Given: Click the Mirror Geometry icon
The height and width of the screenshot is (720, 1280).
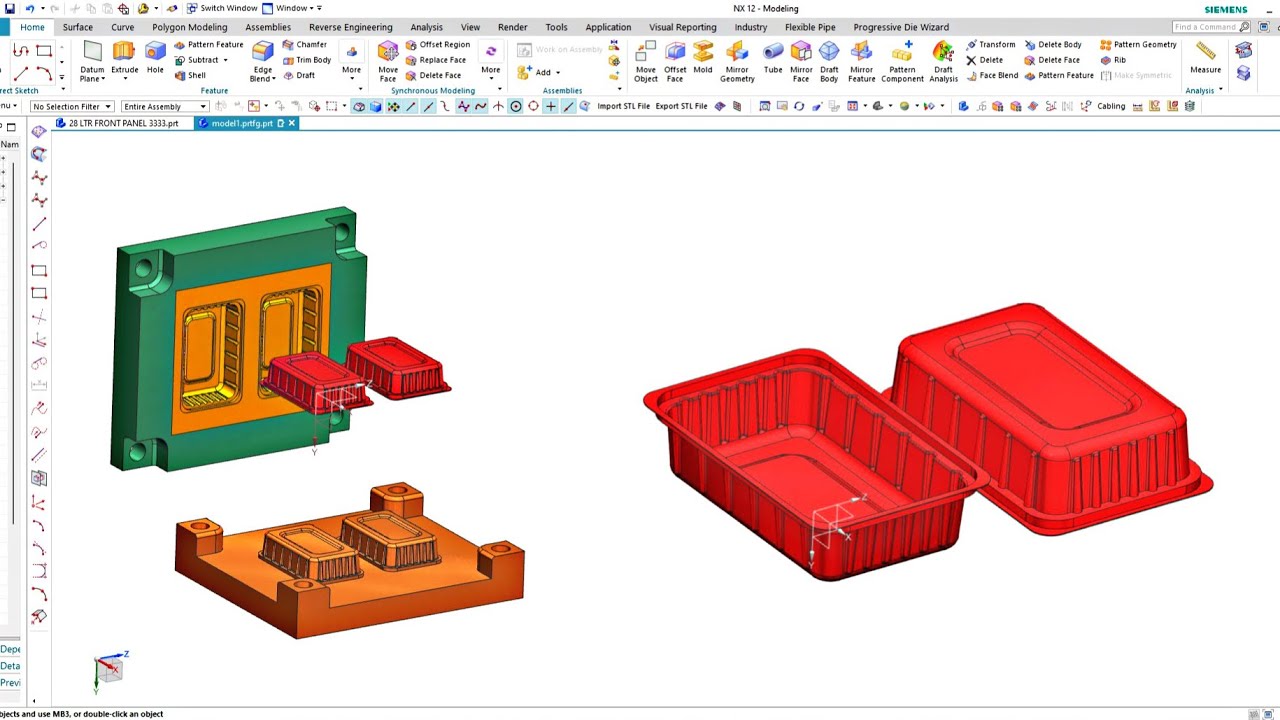Looking at the screenshot, I should click(737, 61).
